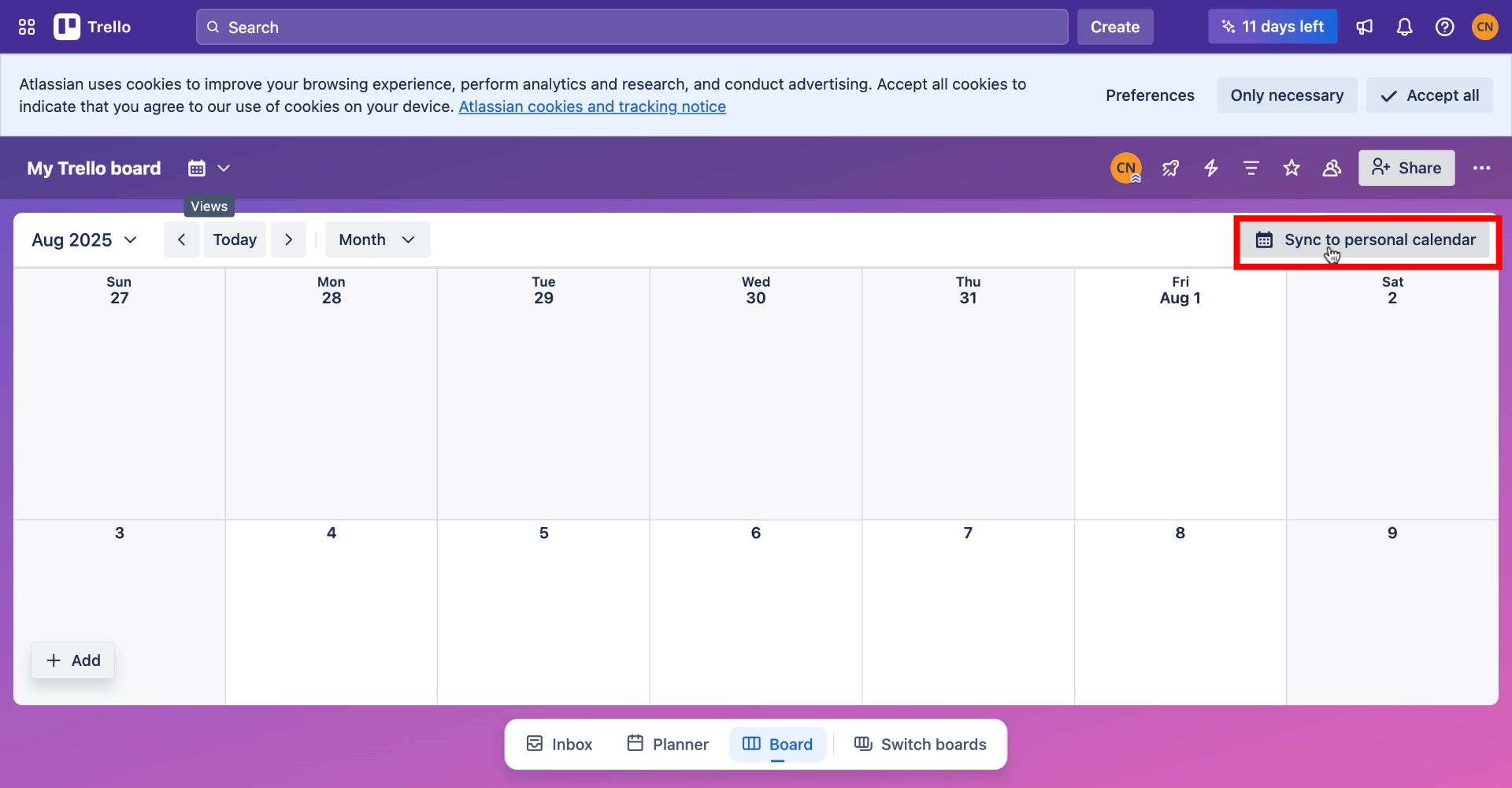Click the Search field

630,27
